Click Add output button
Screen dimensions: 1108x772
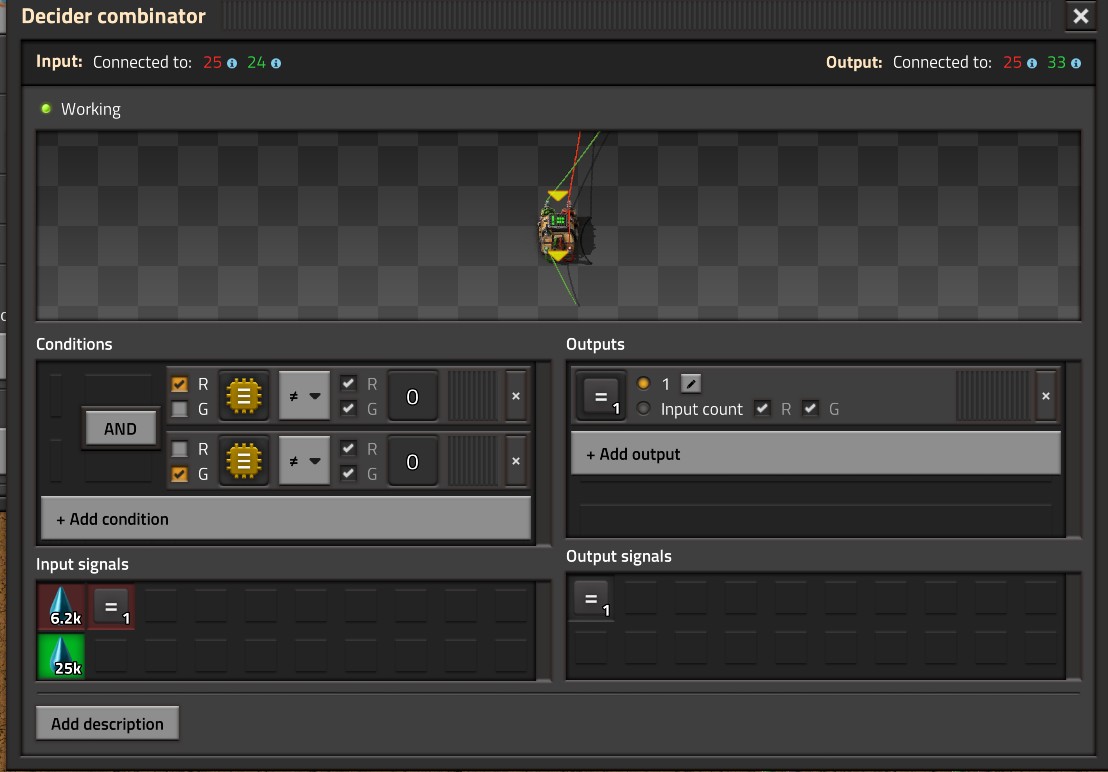point(815,453)
